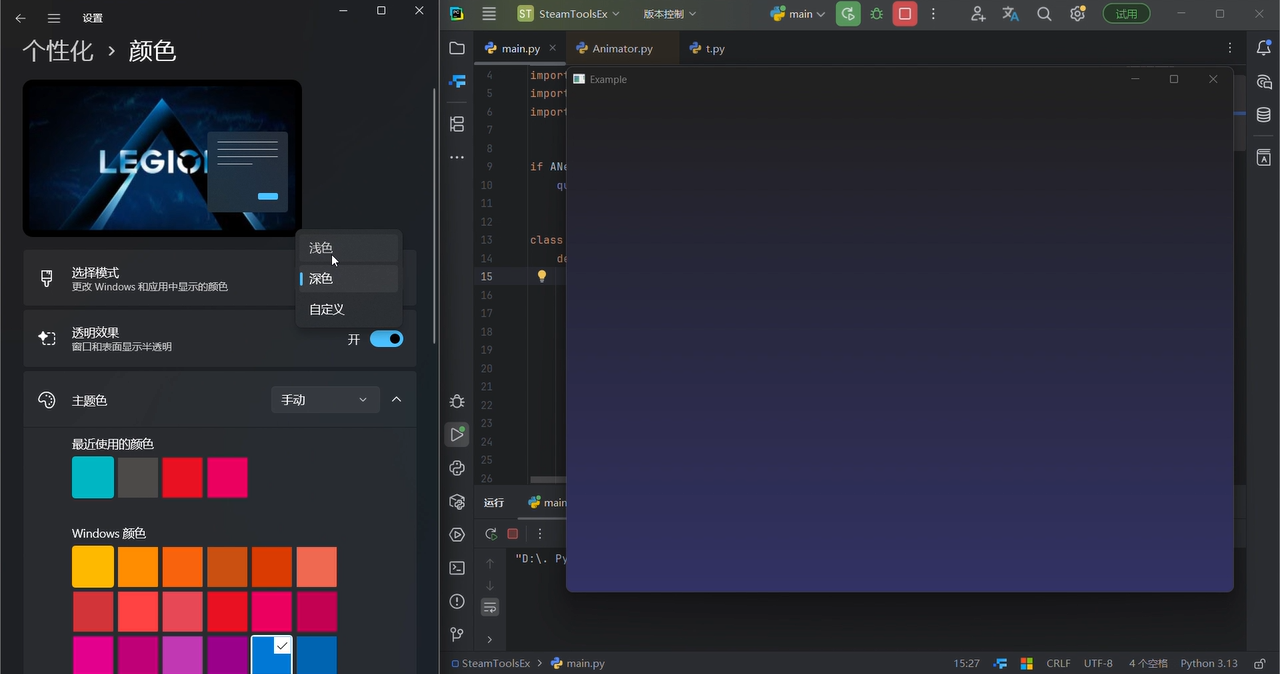Image resolution: width=1280 pixels, height=674 pixels.
Task: Click the Python 3.13 interpreter status widget
Action: (x=1209, y=663)
